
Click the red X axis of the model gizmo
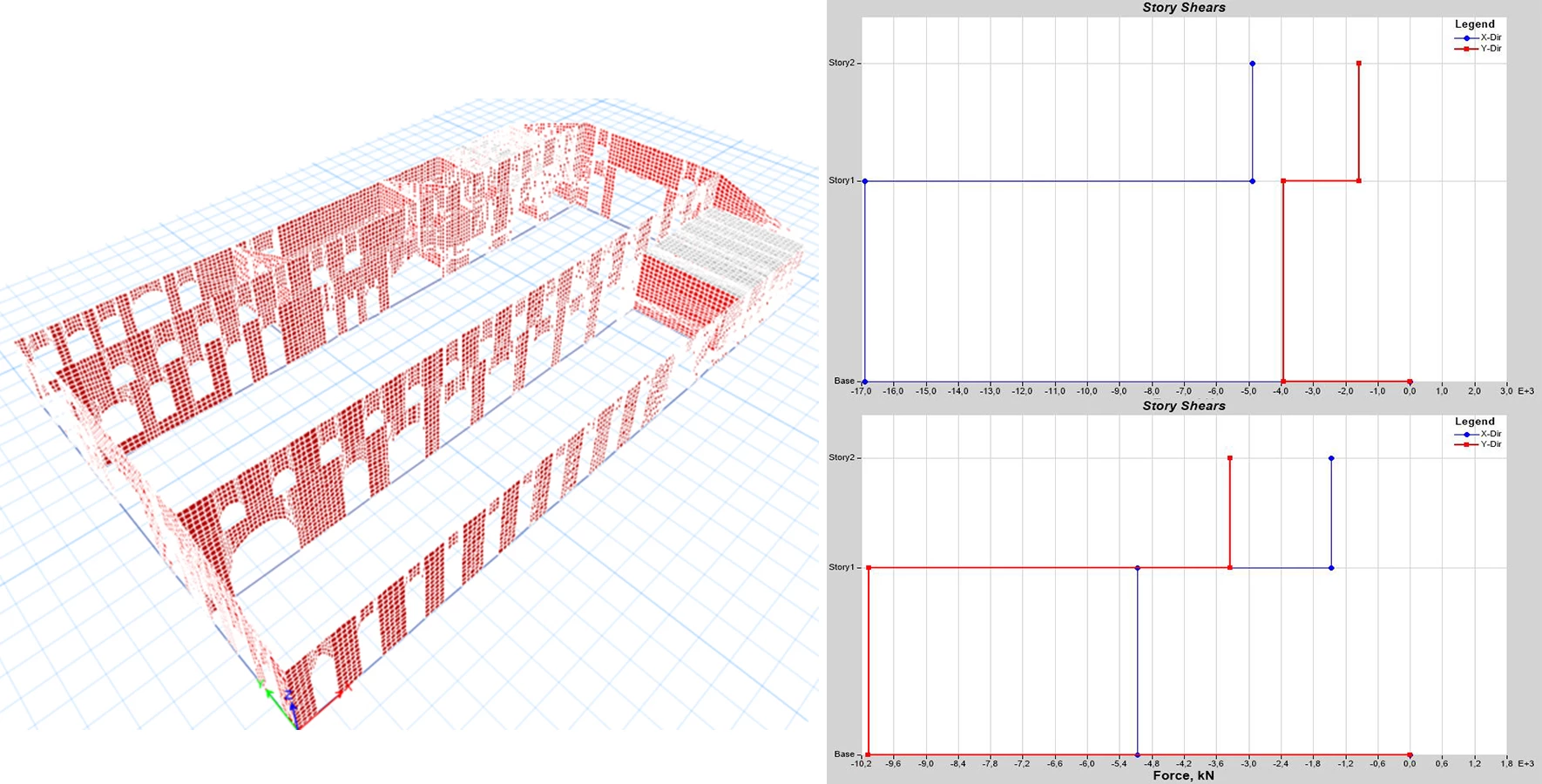[322, 707]
